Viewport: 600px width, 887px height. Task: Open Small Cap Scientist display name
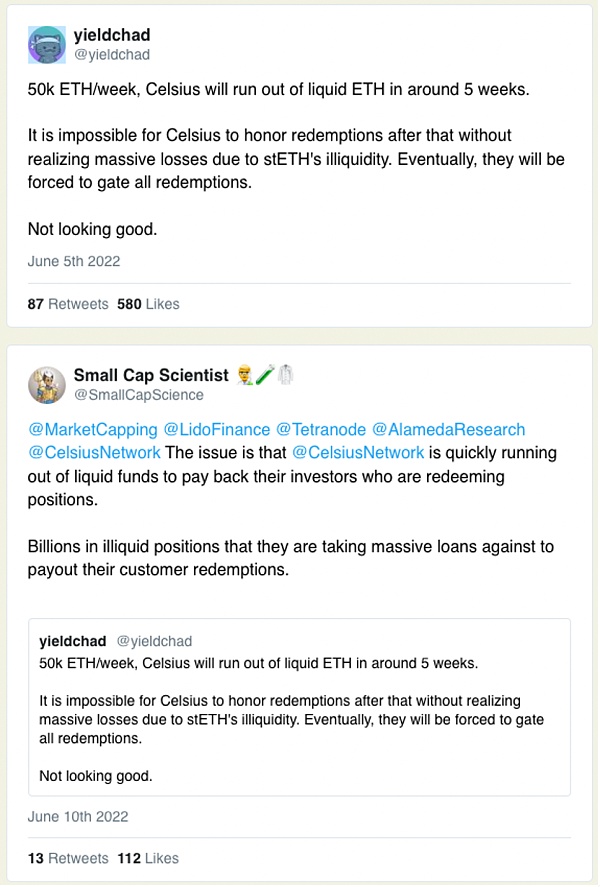click(151, 375)
